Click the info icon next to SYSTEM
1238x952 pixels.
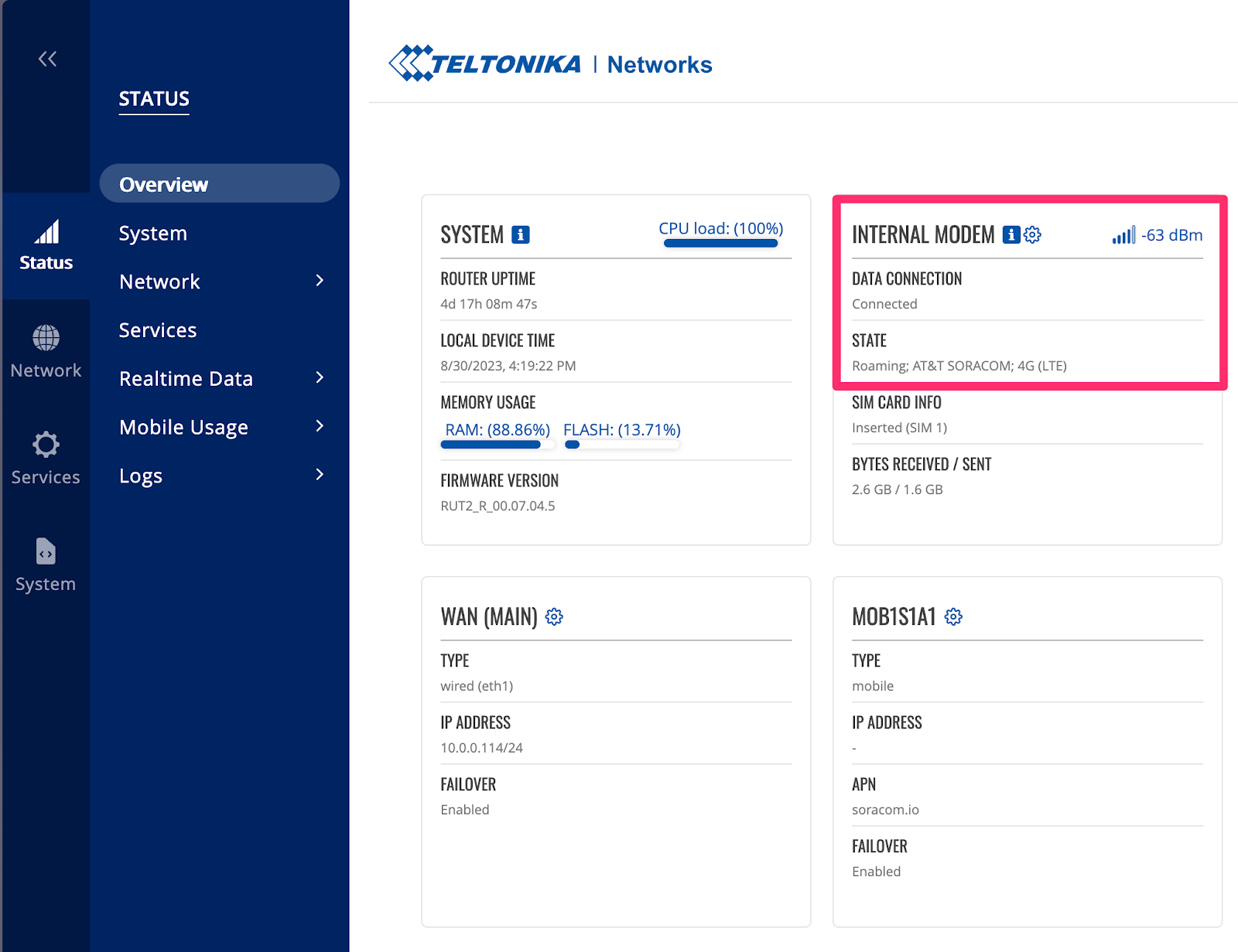tap(521, 234)
